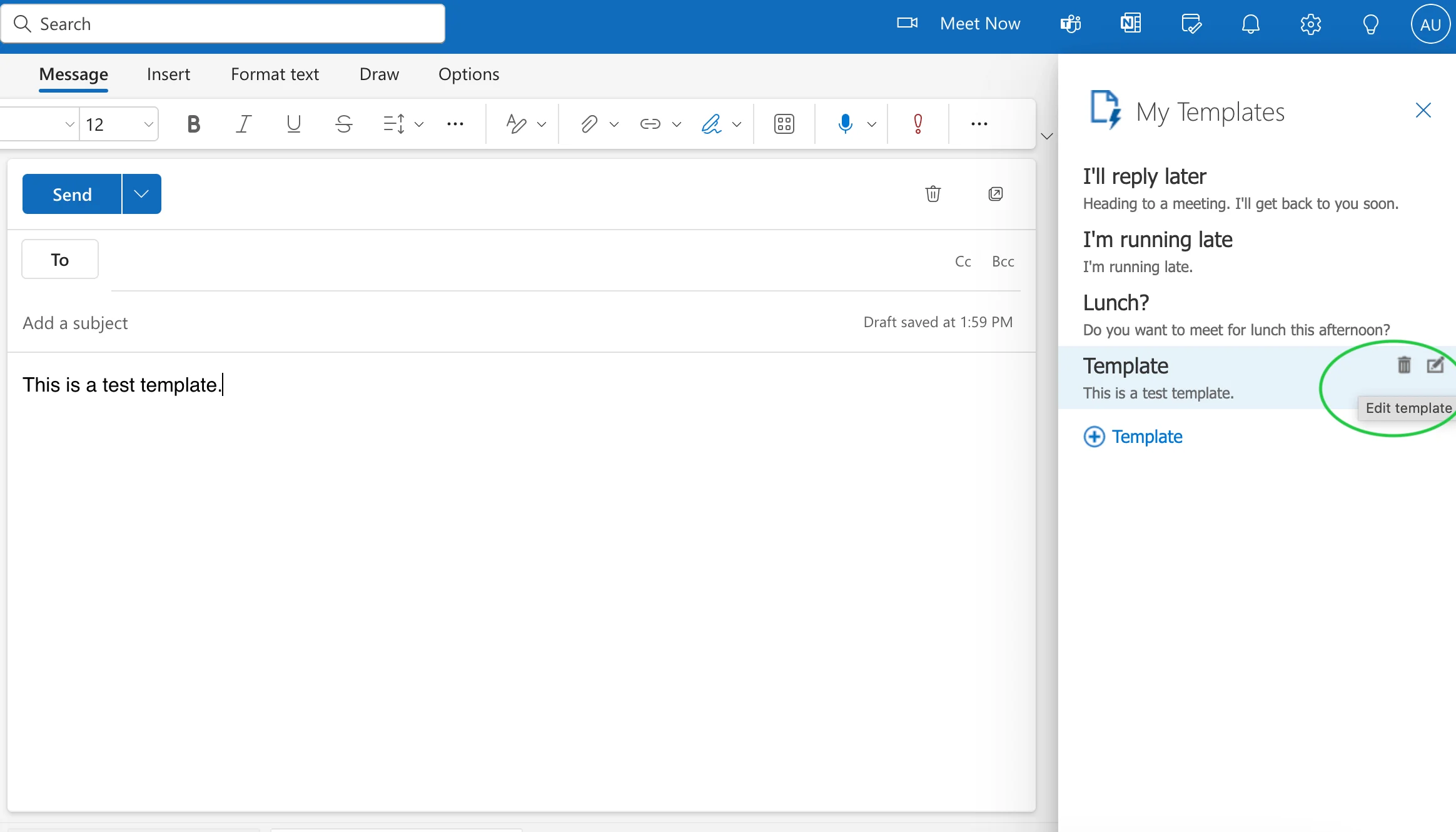Open the Draw tab
This screenshot has height=832, width=1456.
pyautogui.click(x=379, y=74)
